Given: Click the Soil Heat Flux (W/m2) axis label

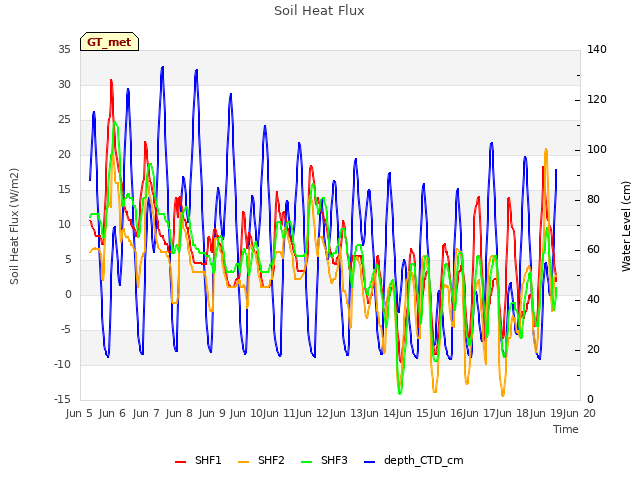Looking at the screenshot, I should (x=14, y=226).
